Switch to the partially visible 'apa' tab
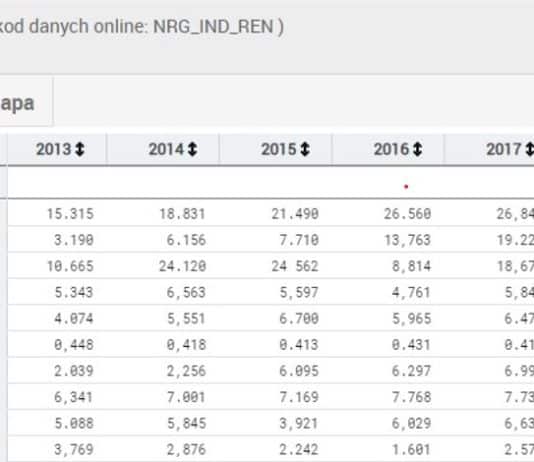Screen dimensions: 534x462 [17, 102]
